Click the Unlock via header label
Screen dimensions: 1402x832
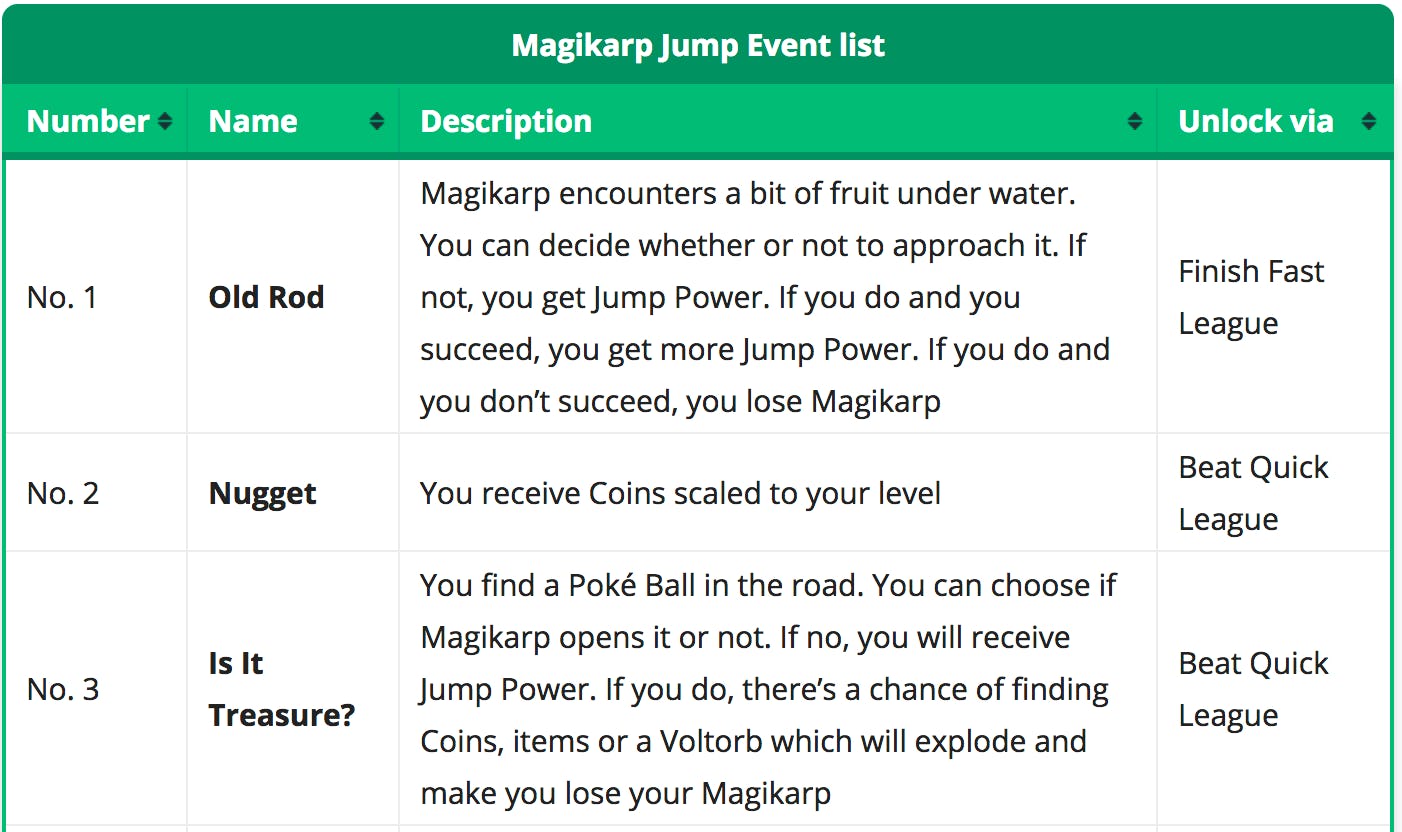tap(1256, 122)
